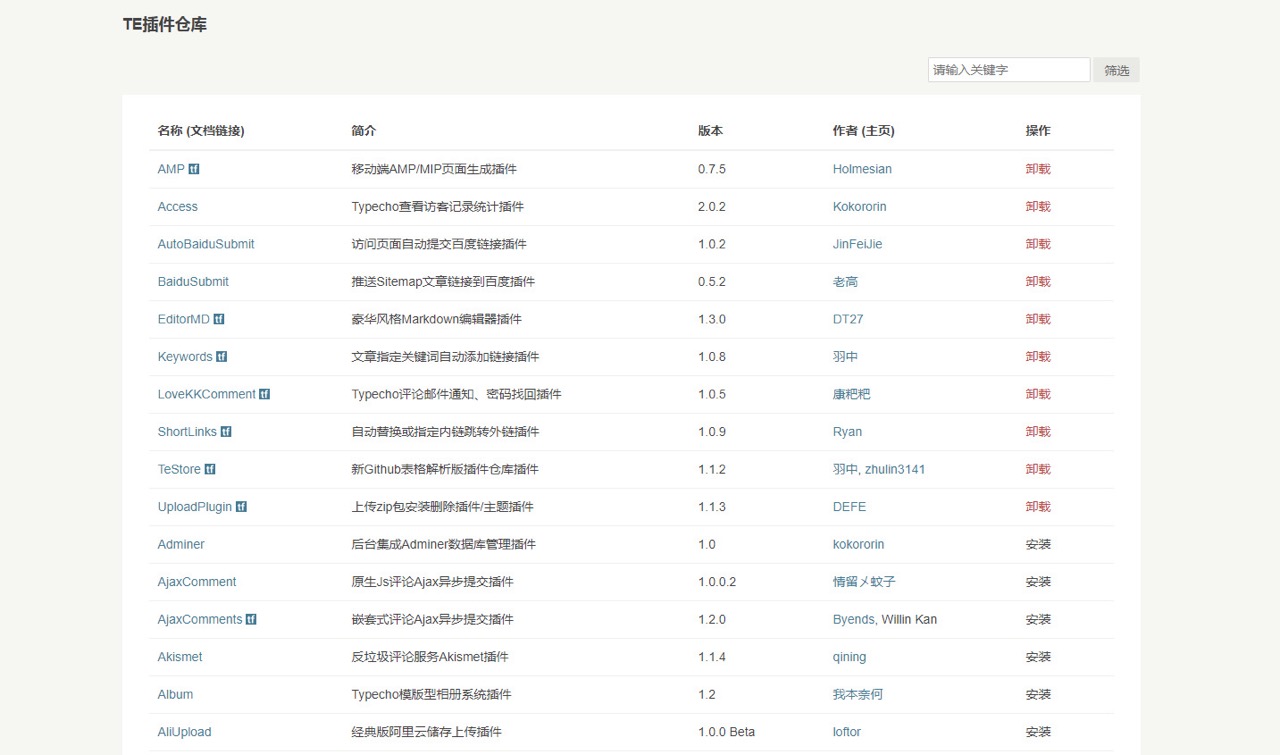Visit author zhulin3141's homepage link

click(x=895, y=469)
